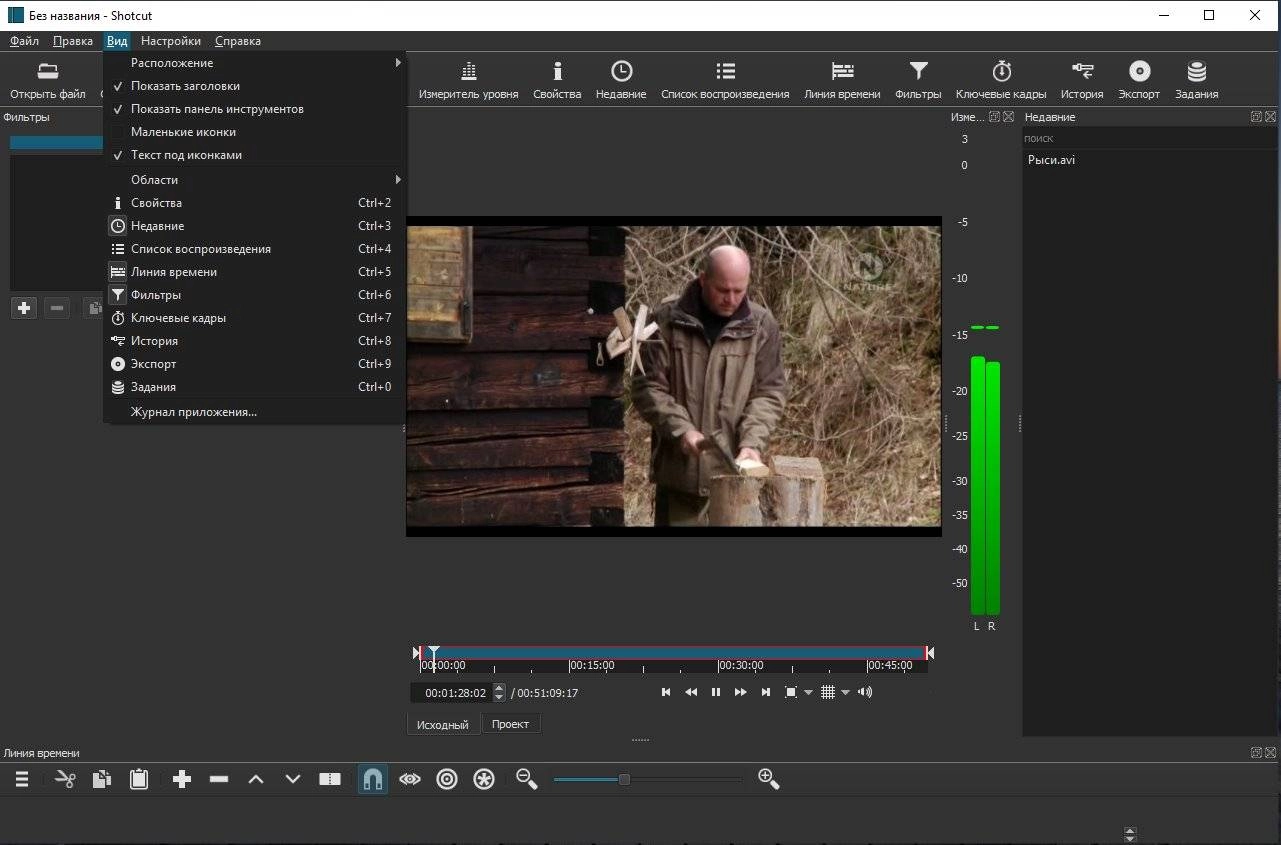Add a filter with the plus button
Image resolution: width=1281 pixels, height=845 pixels.
tap(24, 308)
